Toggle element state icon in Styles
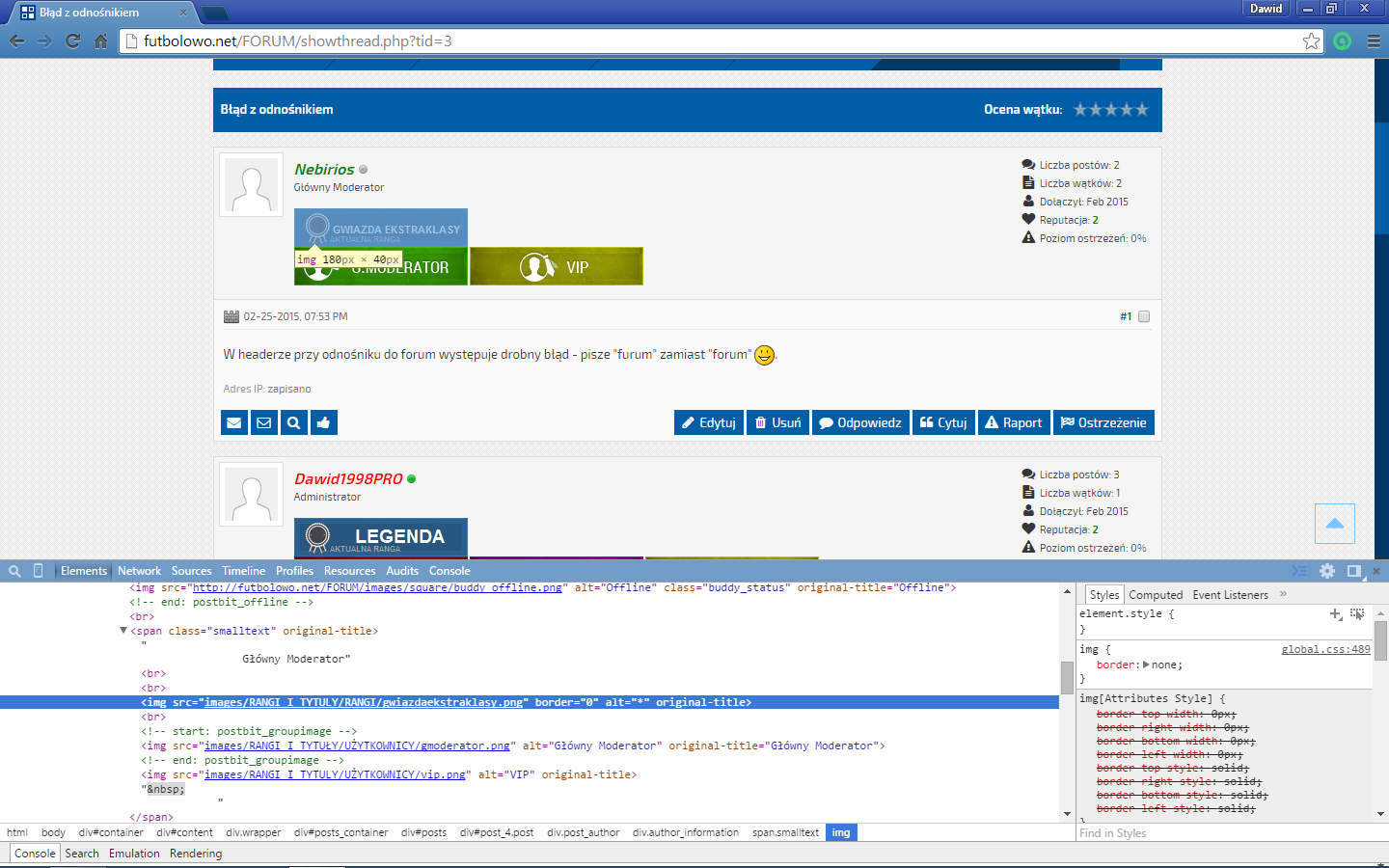The width and height of the screenshot is (1389, 868). [1357, 613]
